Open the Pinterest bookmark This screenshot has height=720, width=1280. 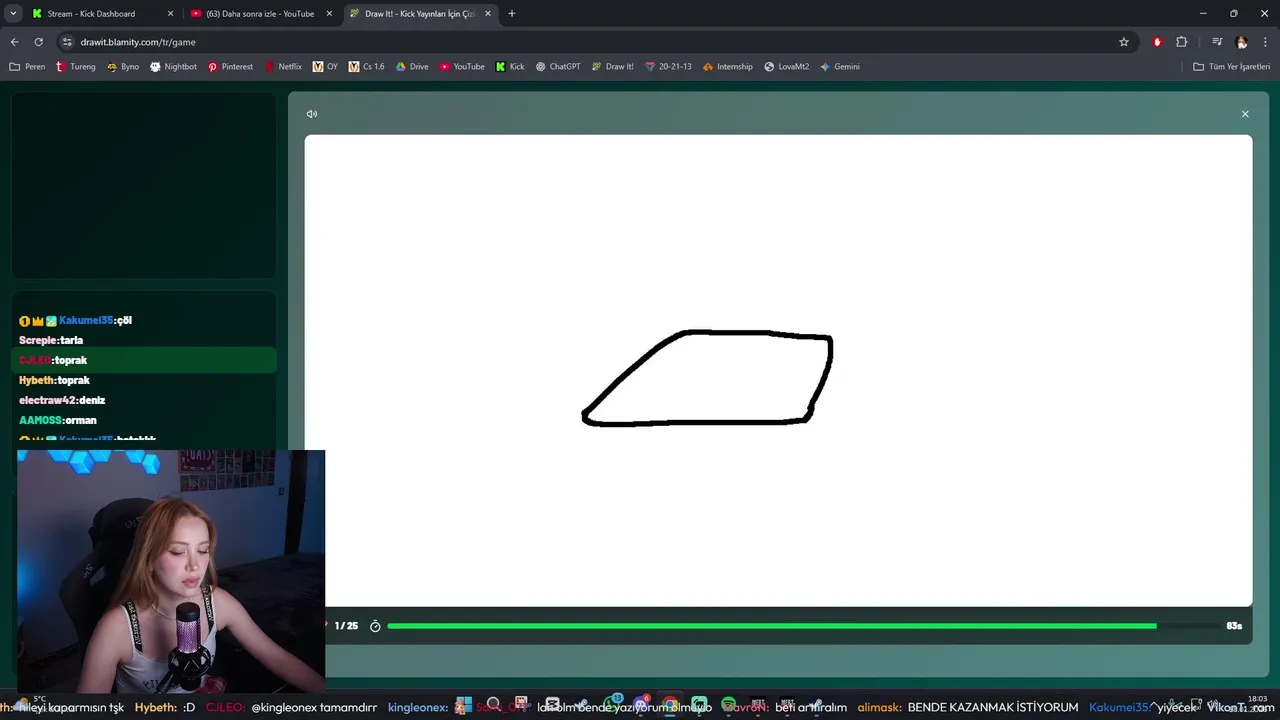[230, 67]
